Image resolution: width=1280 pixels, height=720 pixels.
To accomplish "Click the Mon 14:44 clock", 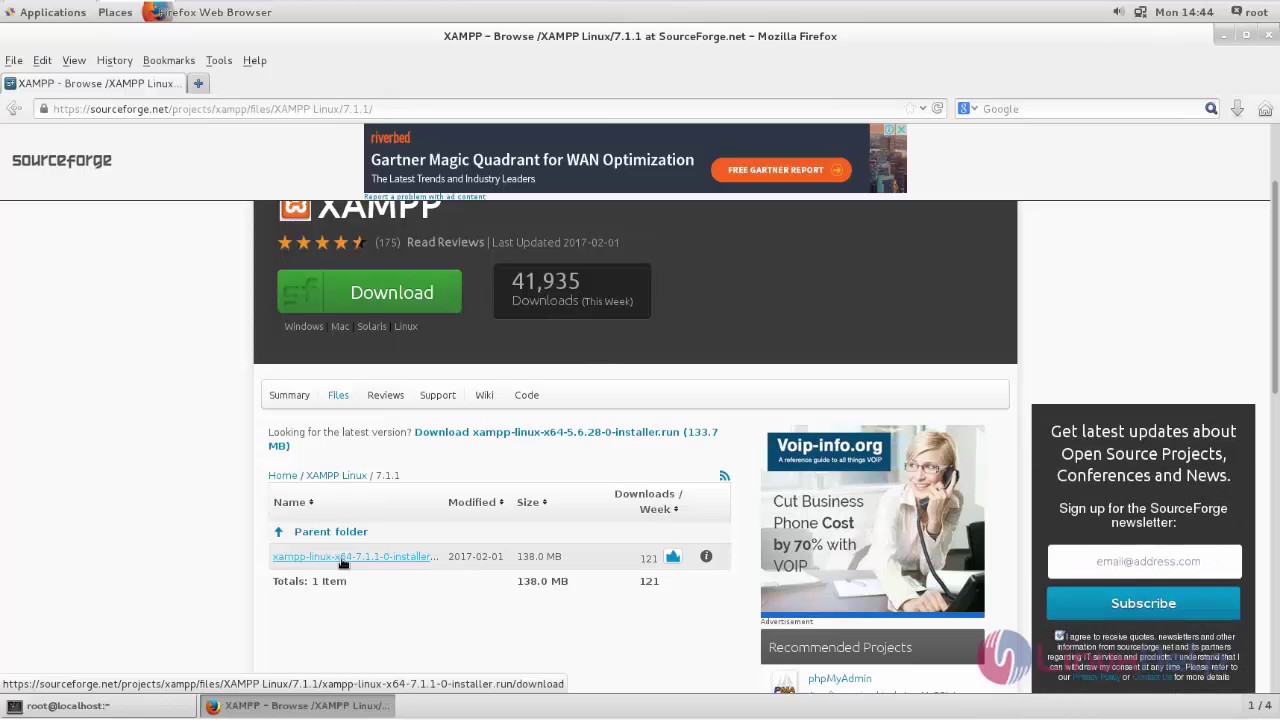I will [x=1184, y=12].
